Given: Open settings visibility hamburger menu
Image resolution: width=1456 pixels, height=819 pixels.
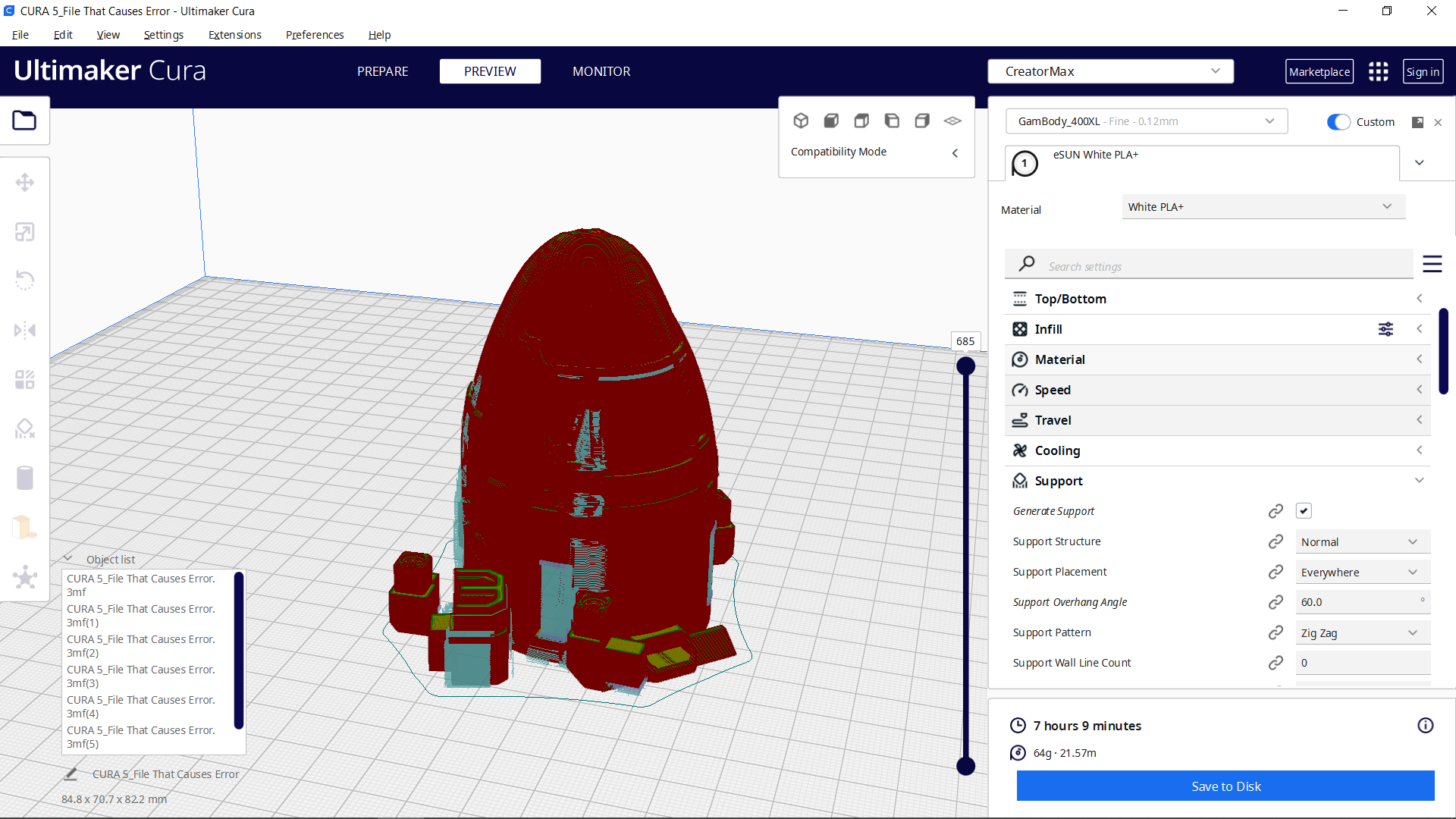Looking at the screenshot, I should 1432,264.
